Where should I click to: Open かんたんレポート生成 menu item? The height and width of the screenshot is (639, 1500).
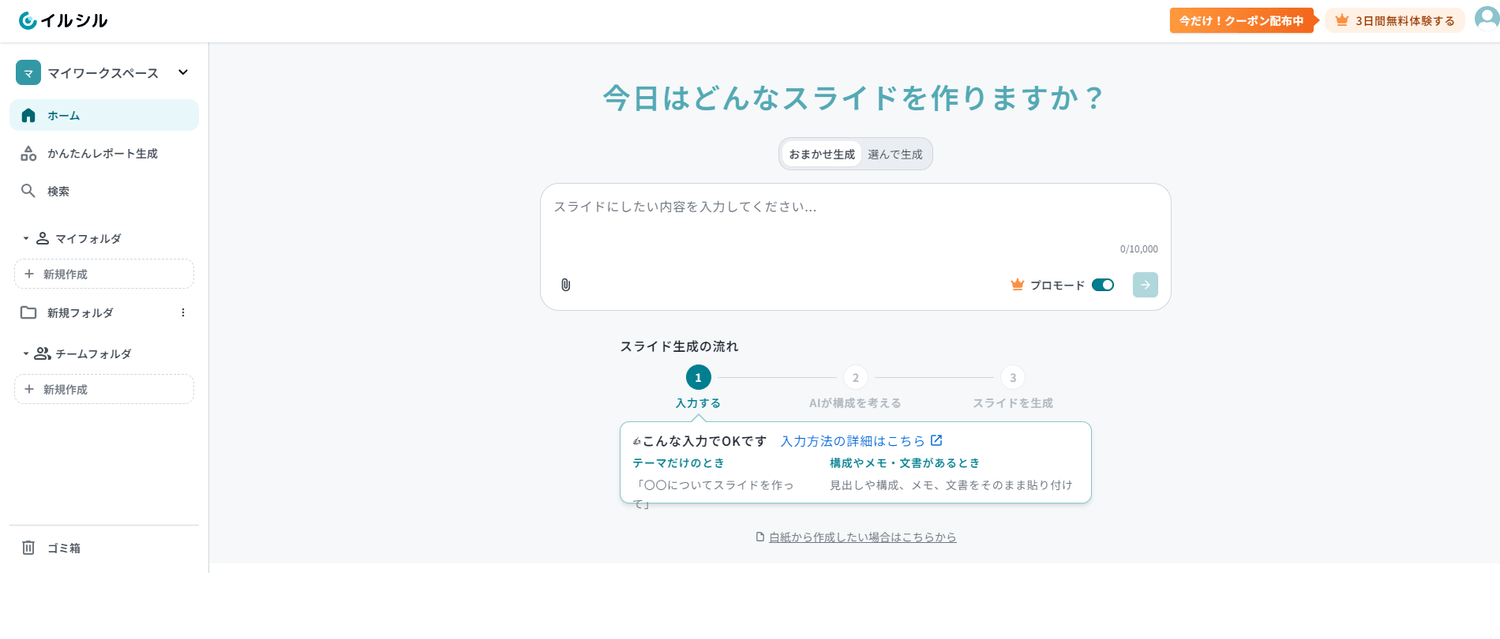tap(104, 153)
